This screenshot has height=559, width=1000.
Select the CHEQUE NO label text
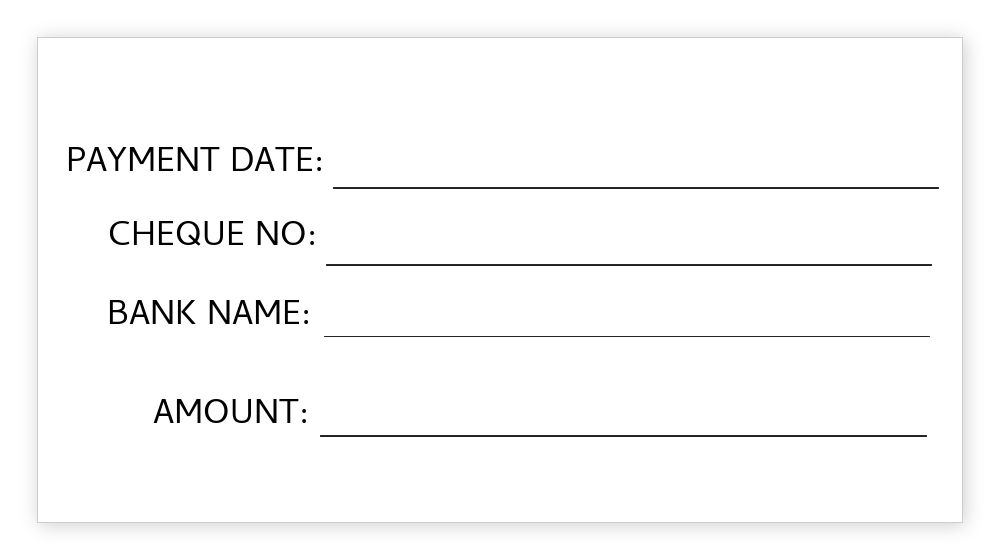[x=211, y=234]
